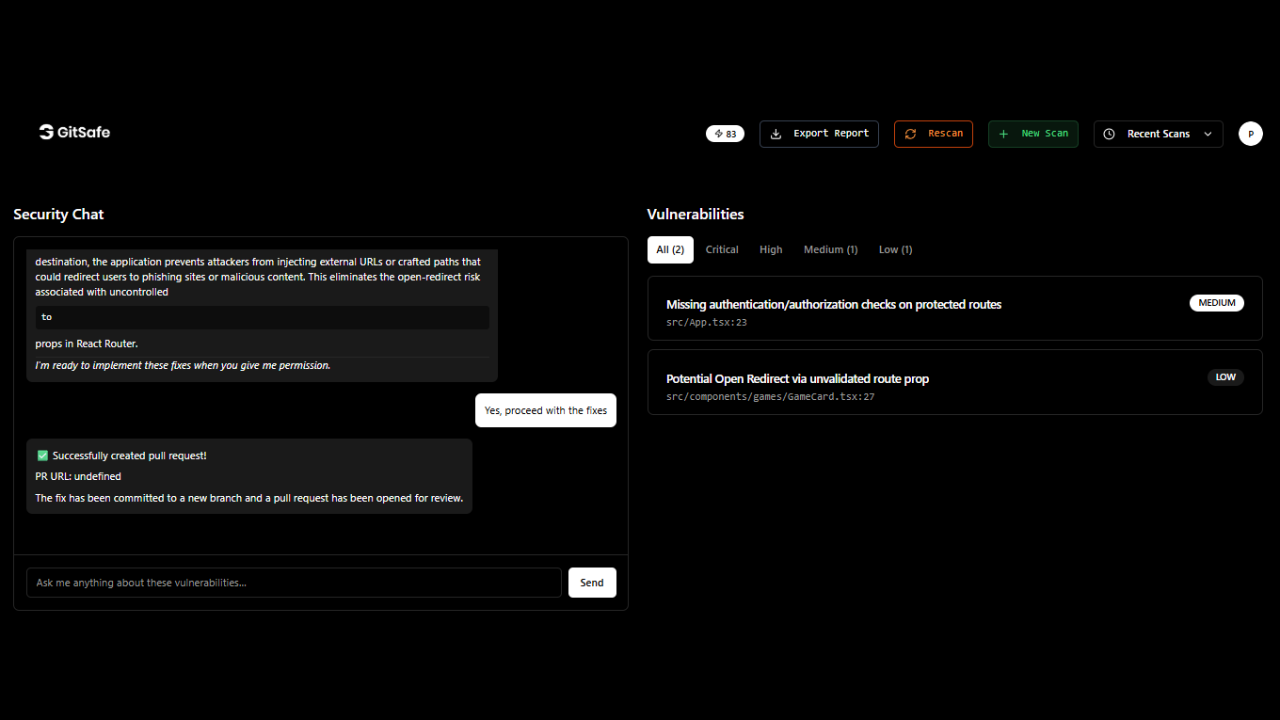The height and width of the screenshot is (720, 1280).
Task: Click the green checkmark in the pull request message
Action: pyautogui.click(x=42, y=455)
